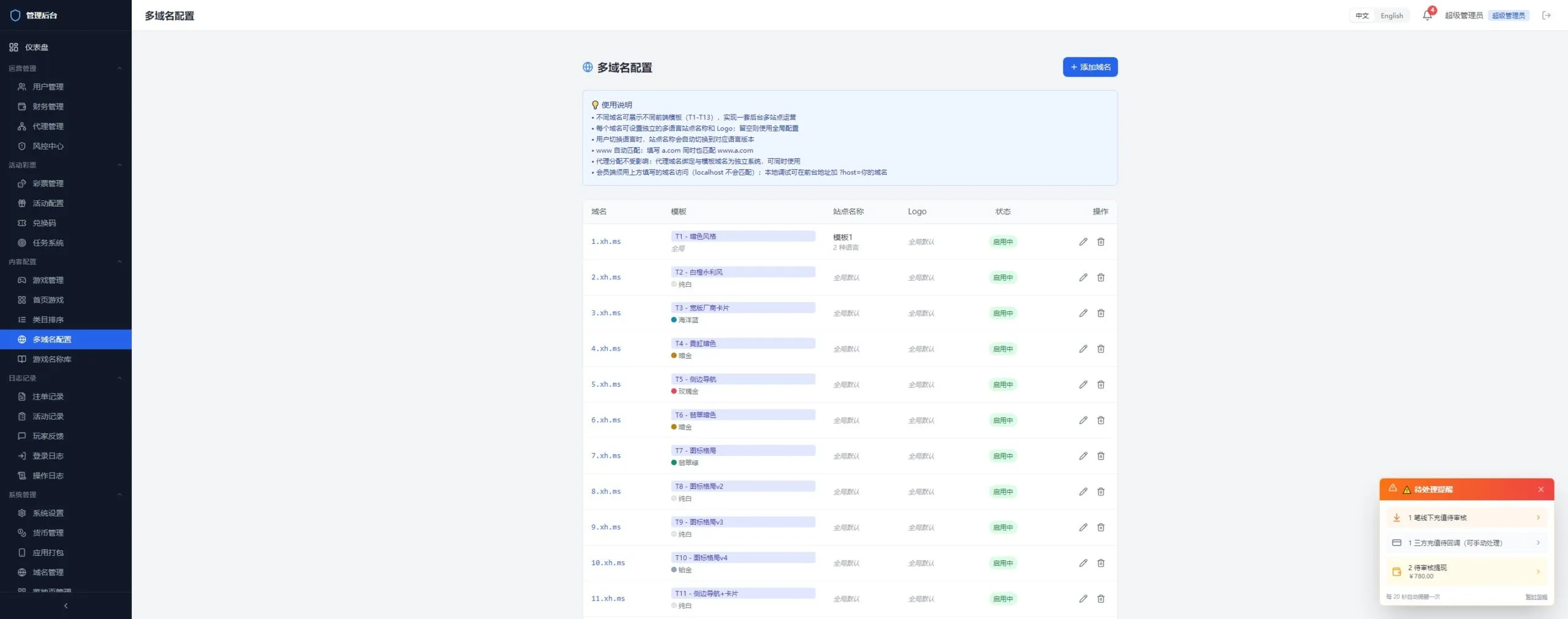The height and width of the screenshot is (619, 1568).
Task: Edit the 7.xh.ms domain row
Action: [x=1083, y=456]
